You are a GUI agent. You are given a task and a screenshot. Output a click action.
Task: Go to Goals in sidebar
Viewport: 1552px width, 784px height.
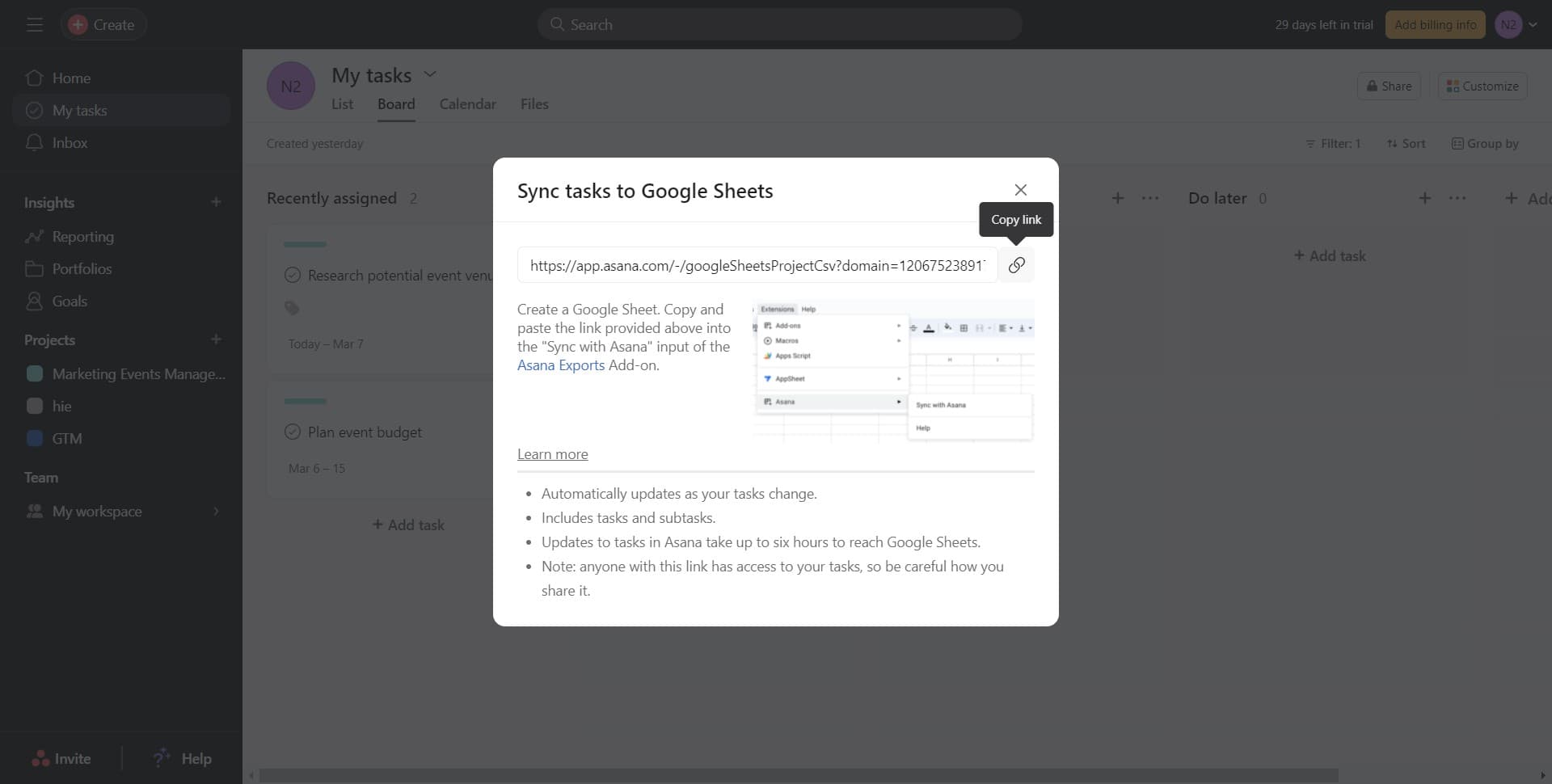coord(70,301)
